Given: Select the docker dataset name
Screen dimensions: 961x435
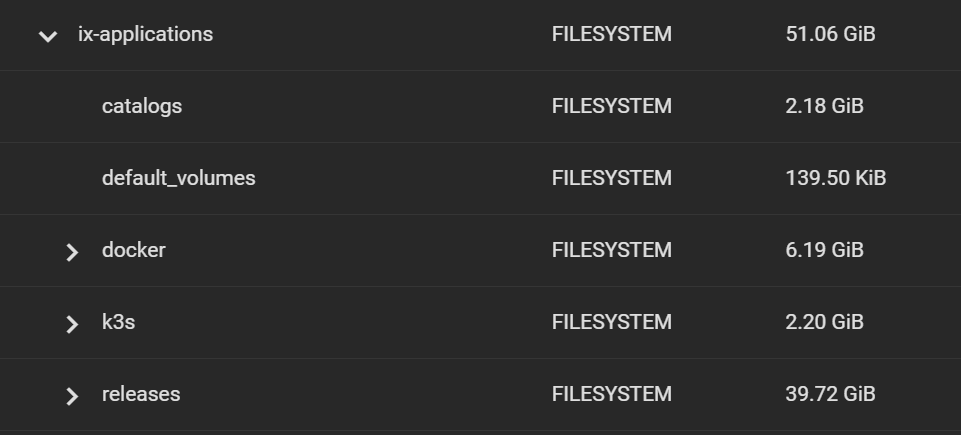Looking at the screenshot, I should coord(134,250).
